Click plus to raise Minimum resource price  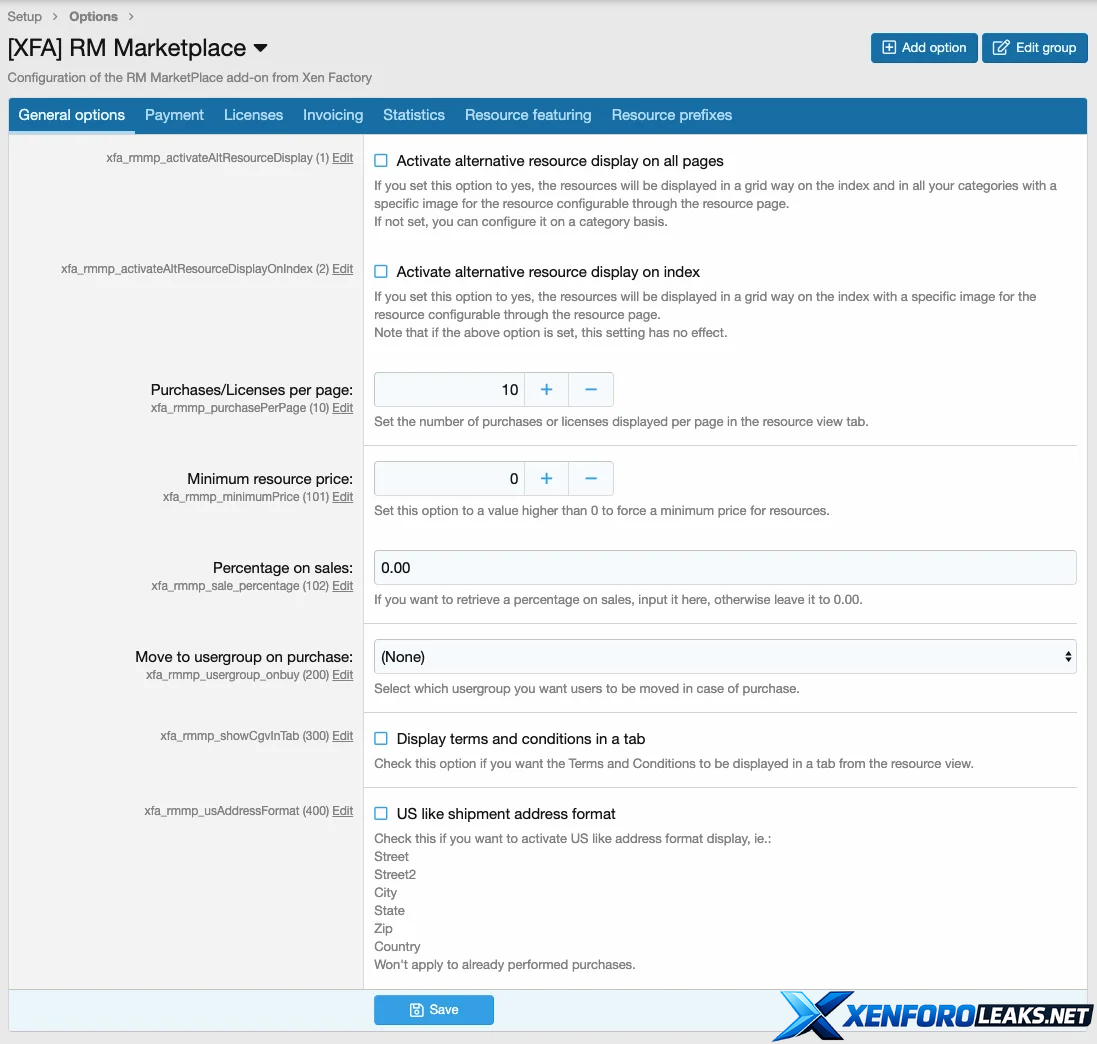pos(546,479)
